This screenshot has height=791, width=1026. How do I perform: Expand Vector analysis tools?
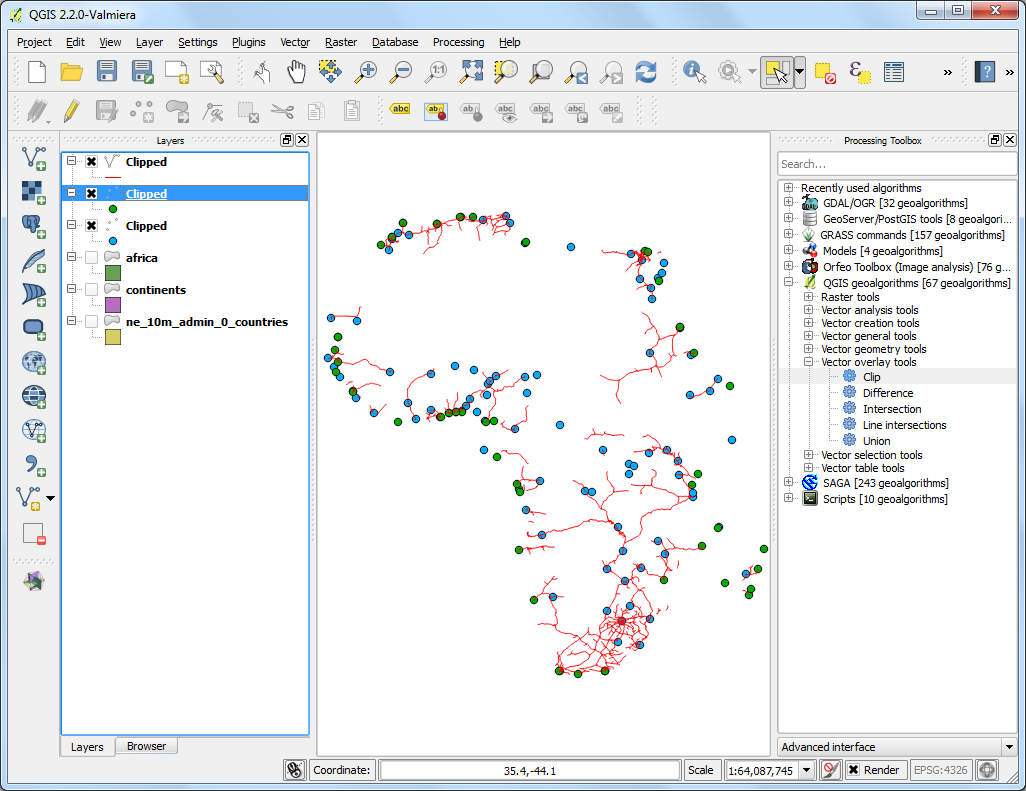pos(809,310)
